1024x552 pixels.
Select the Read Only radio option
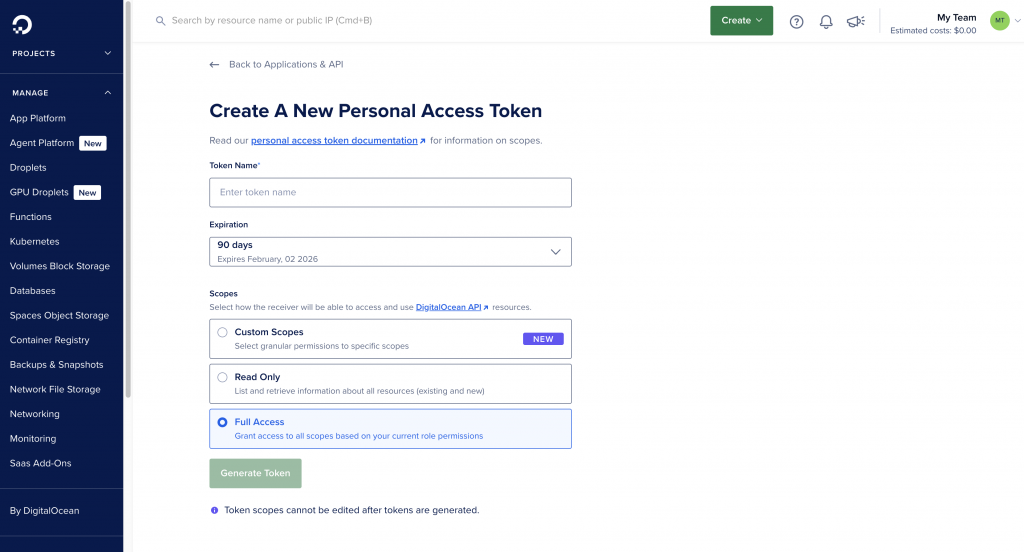tap(222, 377)
